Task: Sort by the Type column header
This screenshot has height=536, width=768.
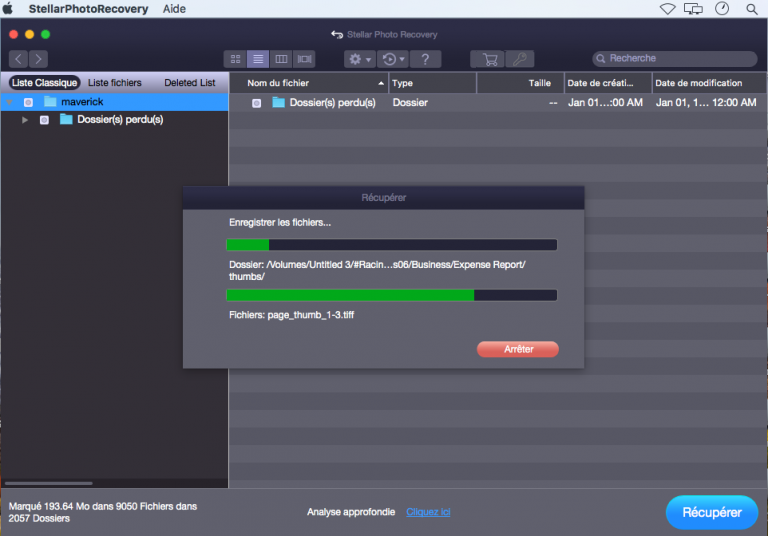Action: click(x=432, y=83)
